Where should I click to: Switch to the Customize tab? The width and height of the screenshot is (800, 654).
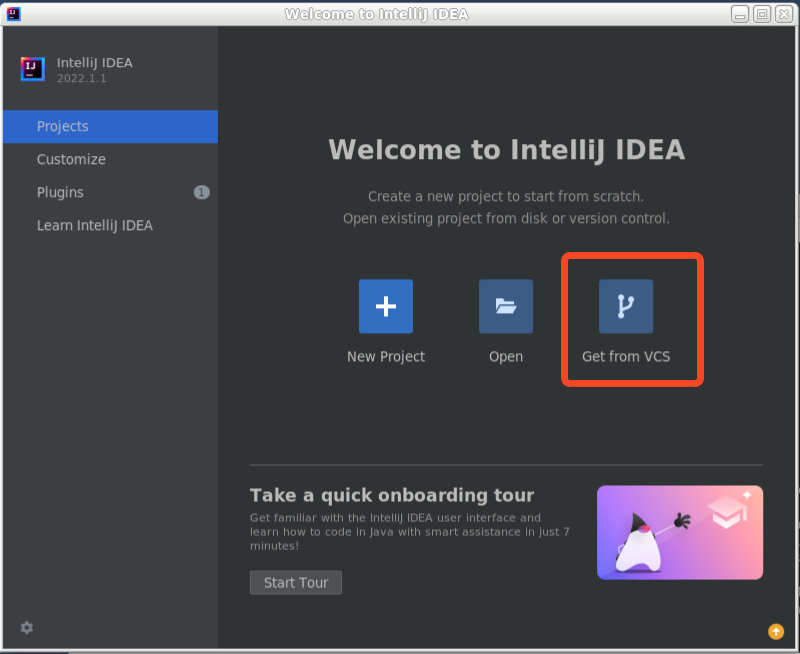click(110, 159)
